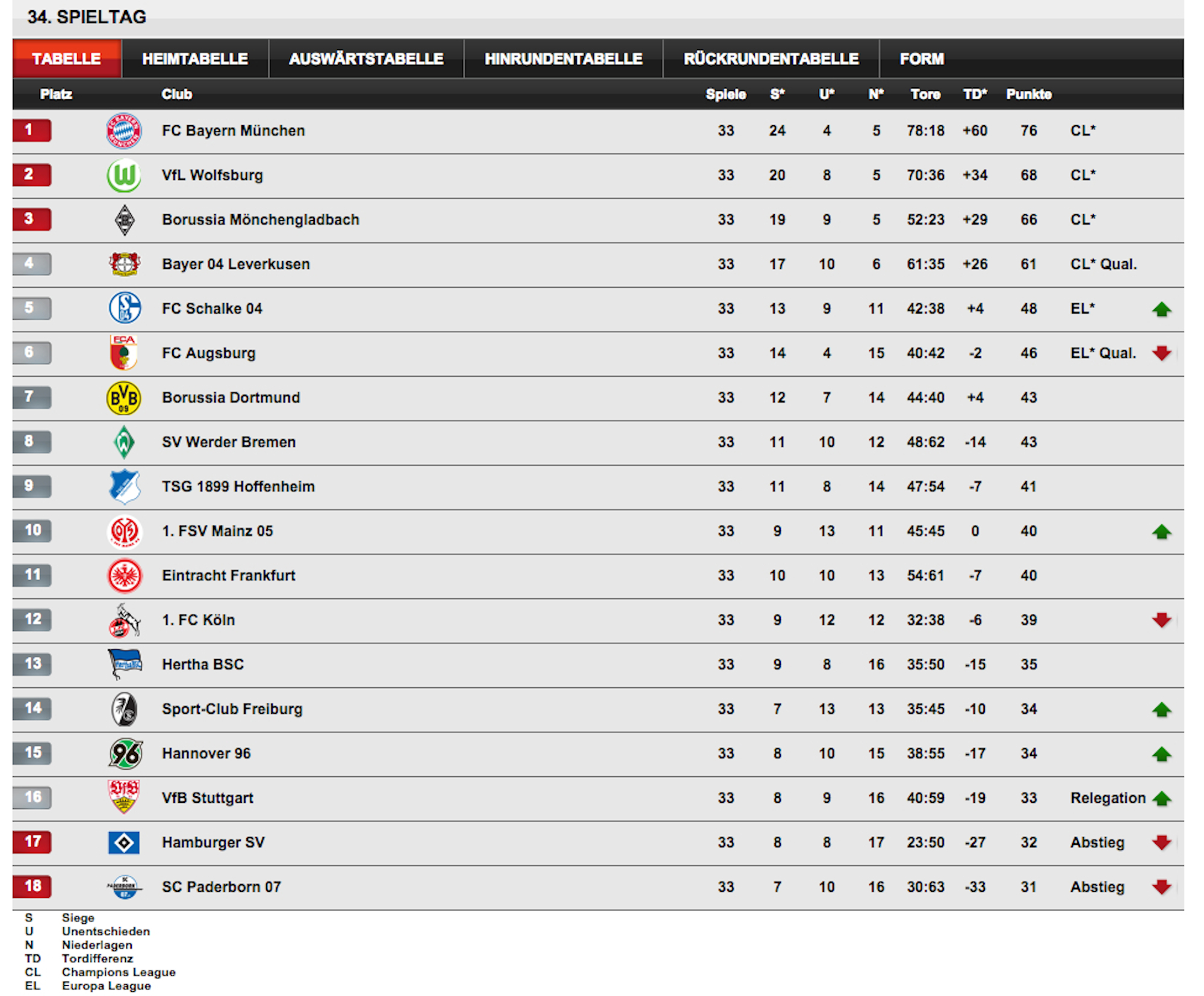Open the Form tab
1204x996 pixels.
[922, 58]
